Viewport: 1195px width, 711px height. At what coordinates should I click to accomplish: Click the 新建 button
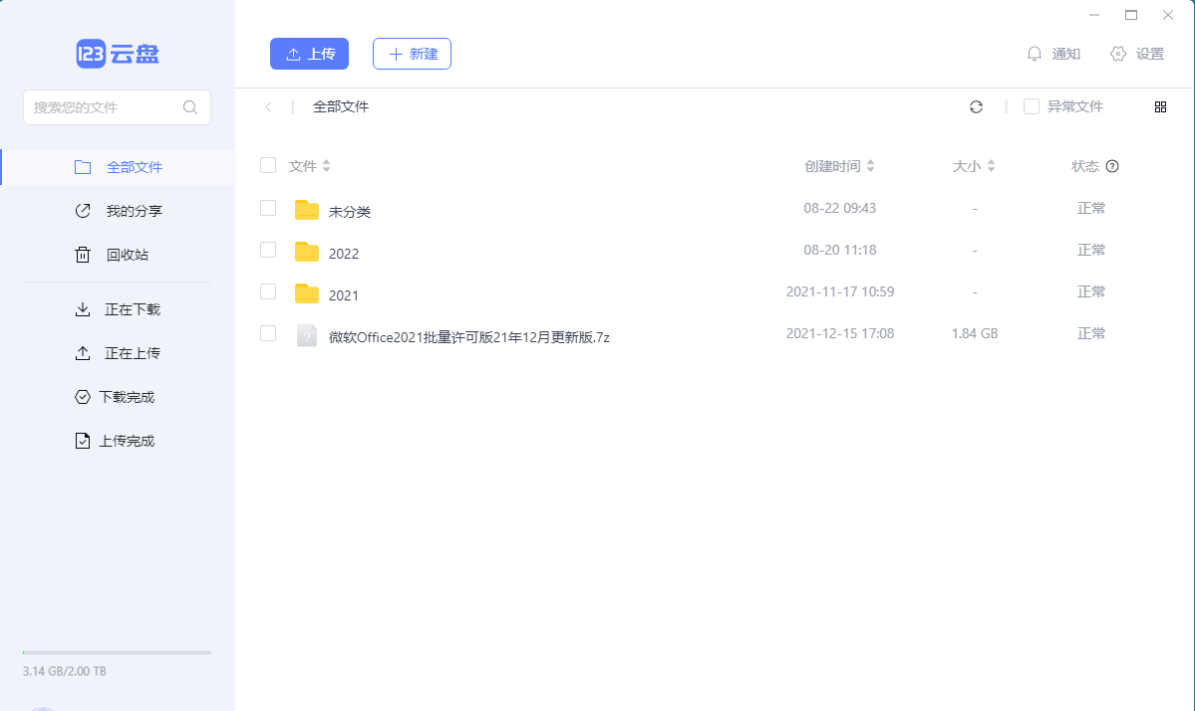coord(412,54)
